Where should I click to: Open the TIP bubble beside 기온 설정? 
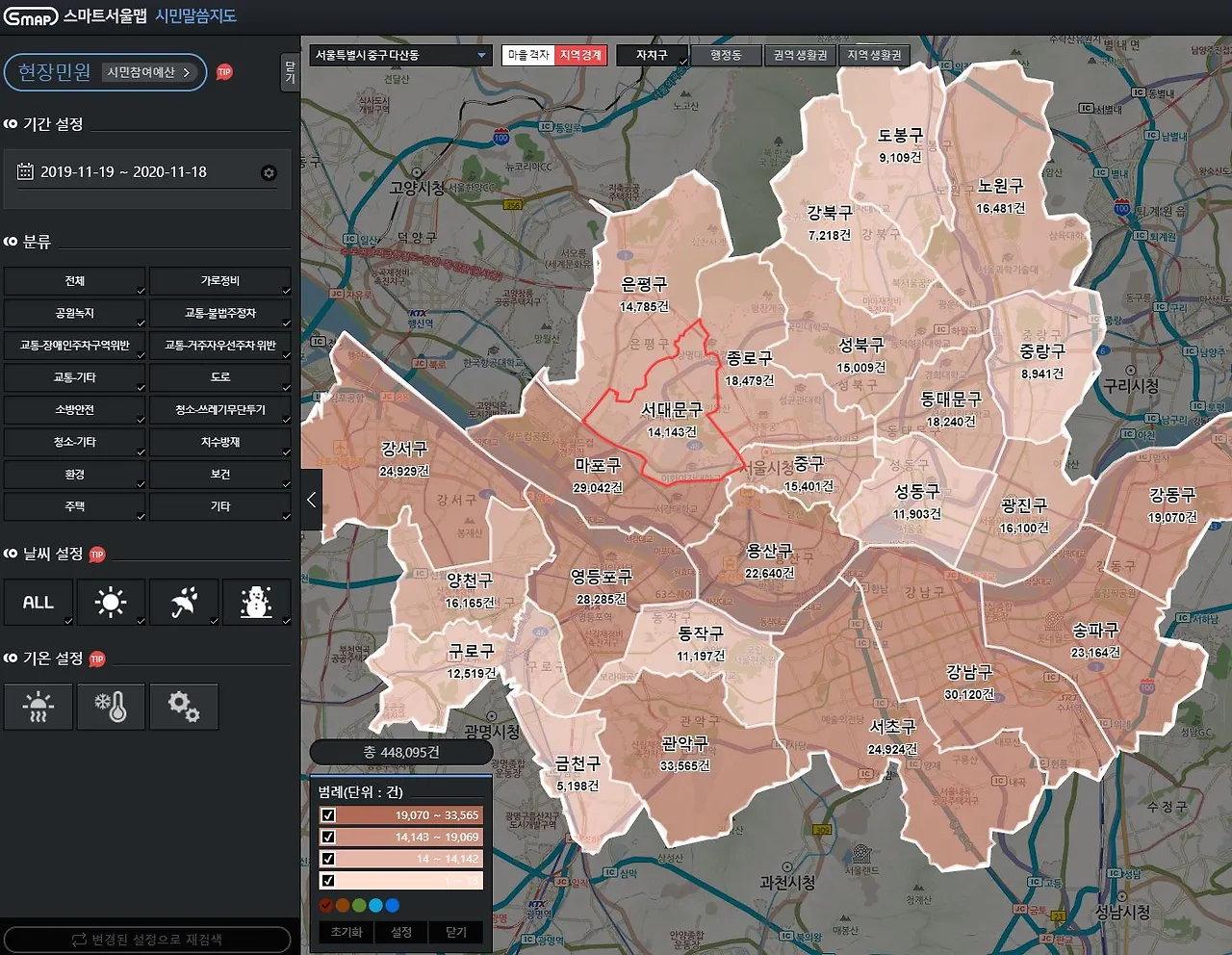click(x=97, y=659)
